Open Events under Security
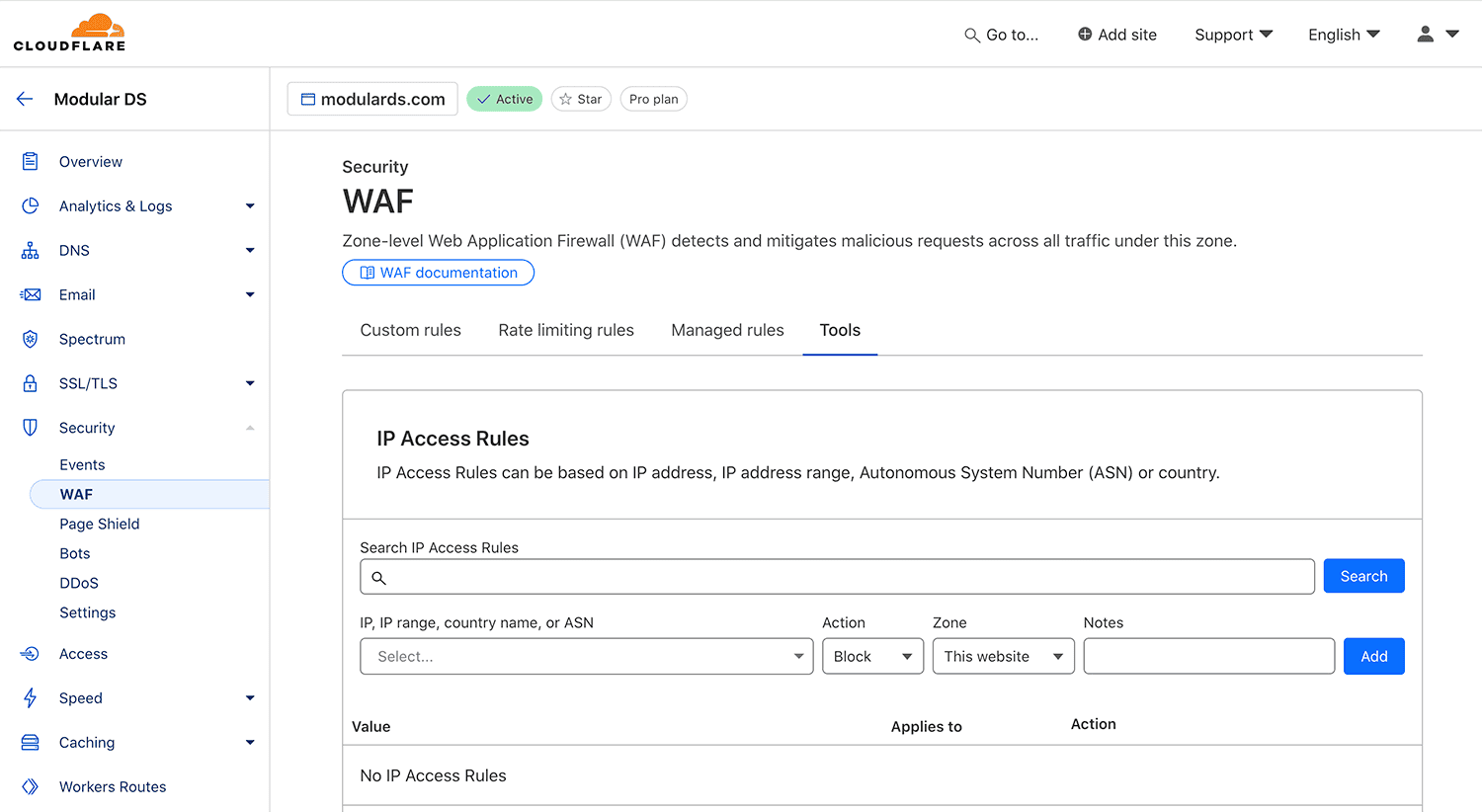 pyautogui.click(x=82, y=464)
